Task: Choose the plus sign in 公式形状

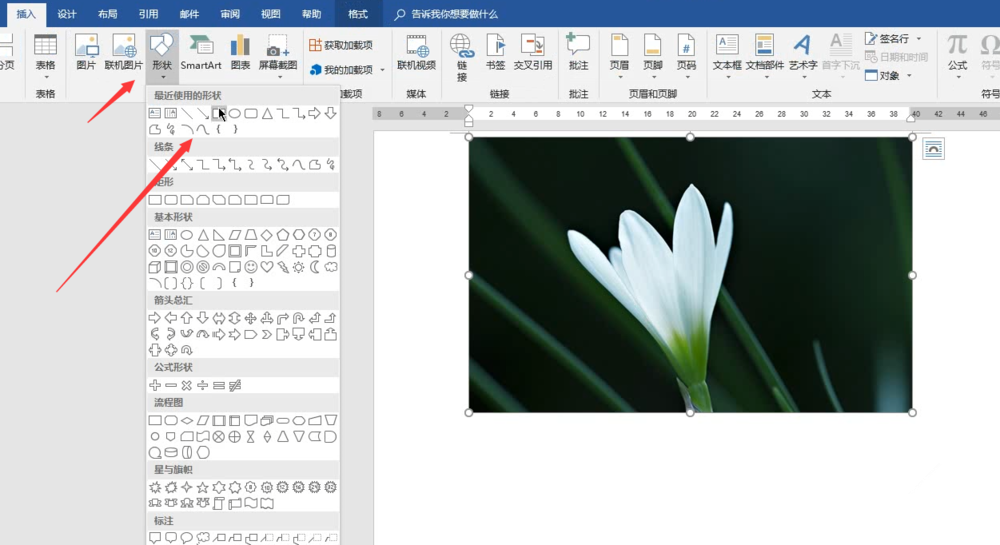Action: 155,385
